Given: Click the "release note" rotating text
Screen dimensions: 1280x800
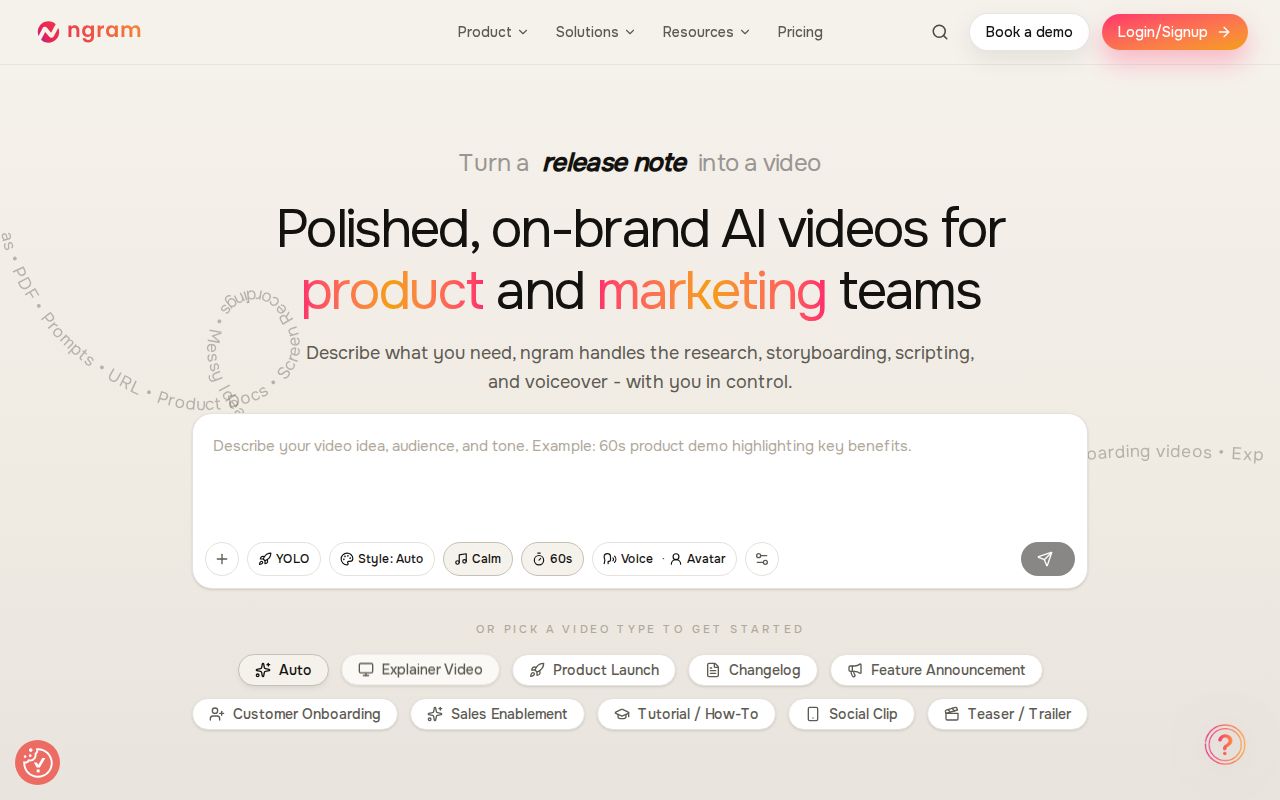Looking at the screenshot, I should [614, 163].
